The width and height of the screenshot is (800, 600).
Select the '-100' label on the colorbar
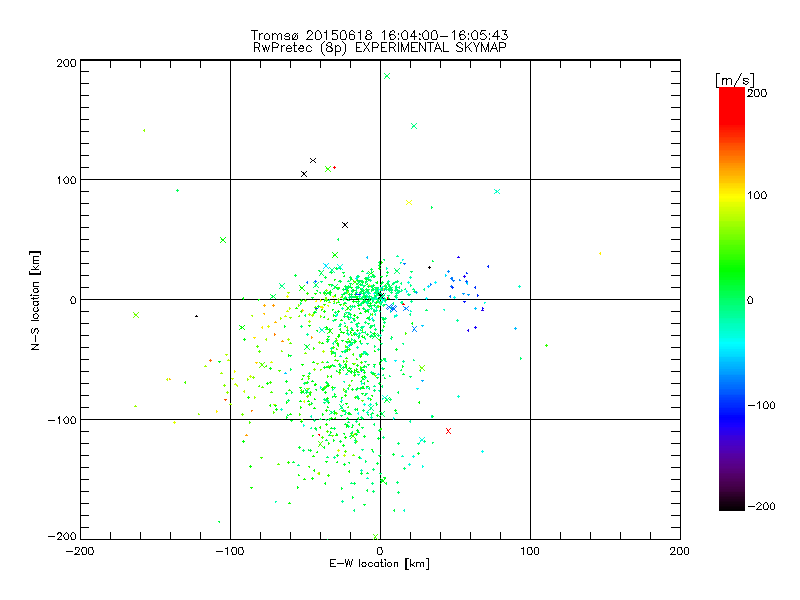tap(761, 406)
